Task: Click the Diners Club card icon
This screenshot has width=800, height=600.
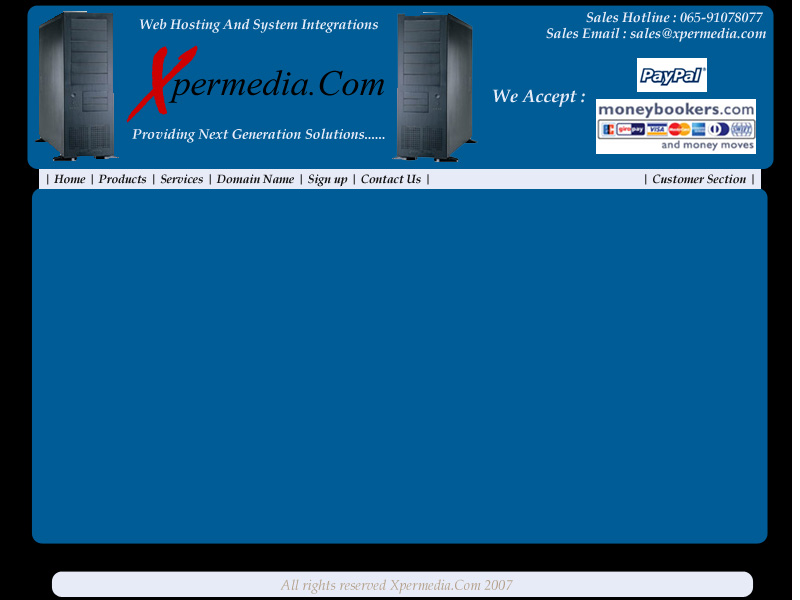Action: pos(718,129)
